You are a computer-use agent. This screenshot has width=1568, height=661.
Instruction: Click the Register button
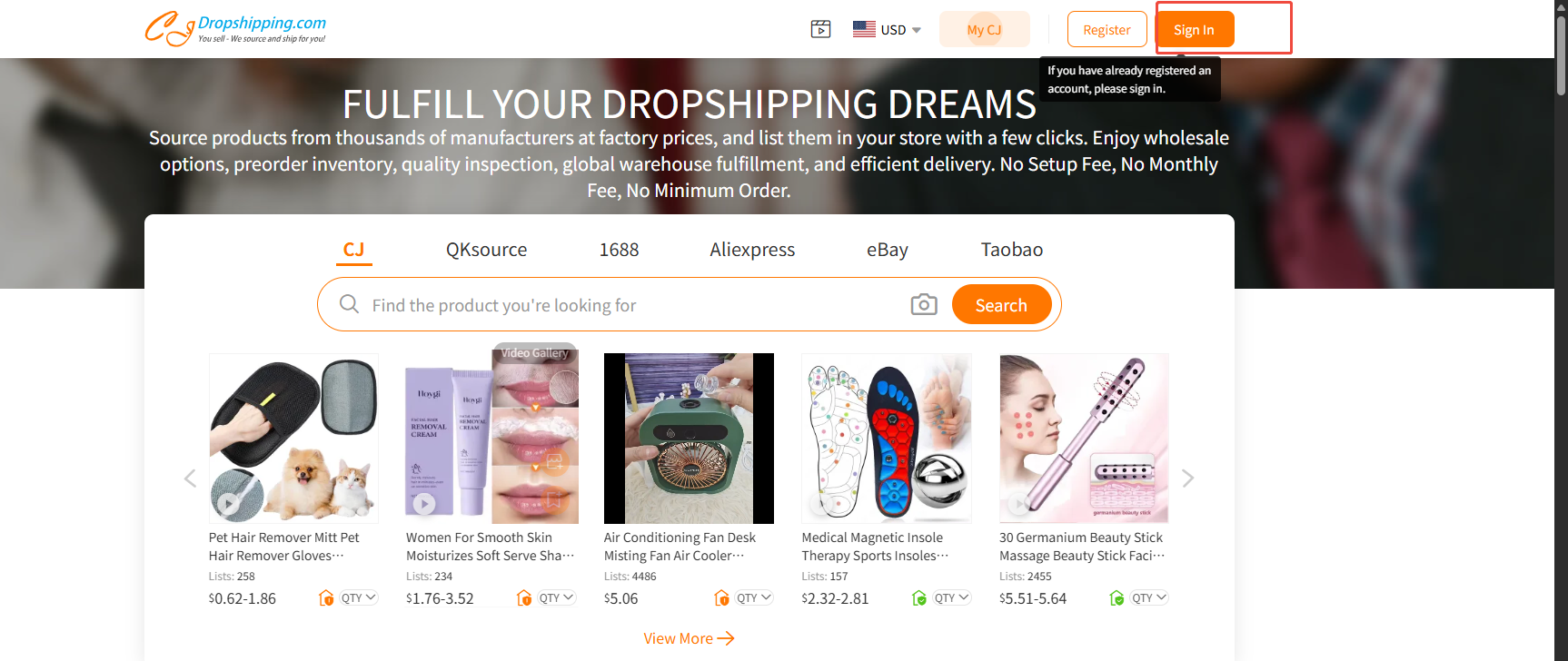pos(1107,30)
